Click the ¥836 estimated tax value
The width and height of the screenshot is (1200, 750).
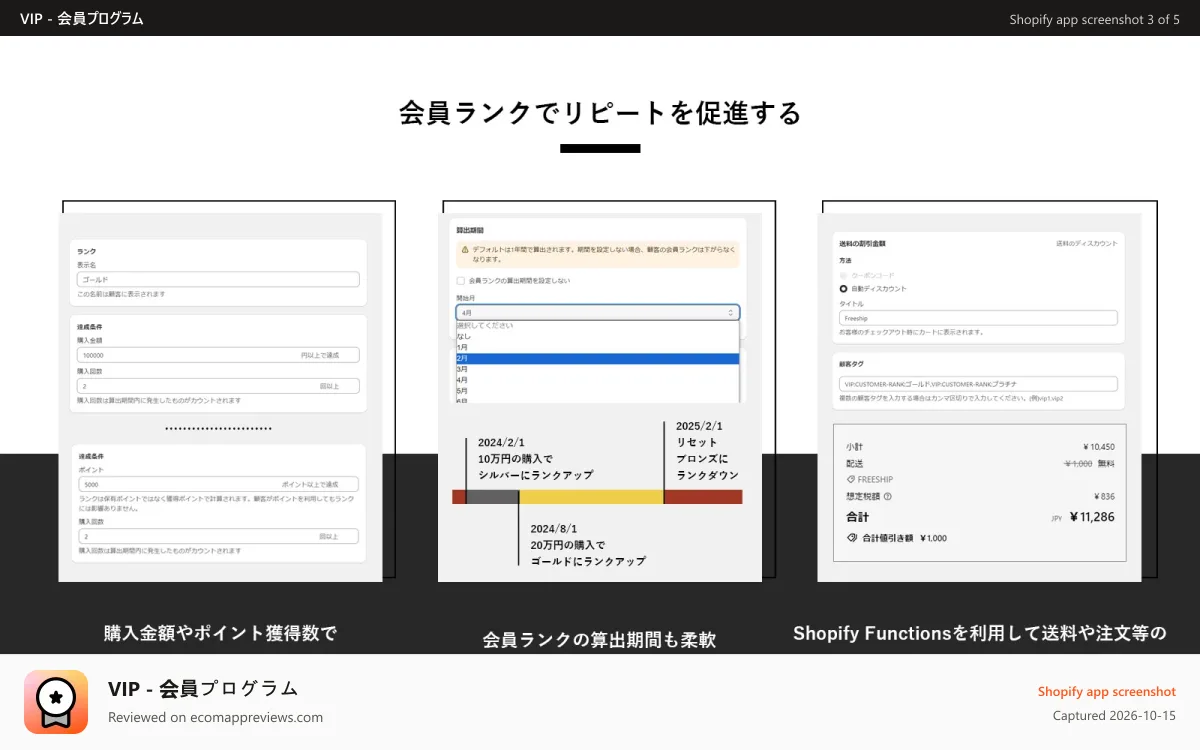(x=1105, y=496)
